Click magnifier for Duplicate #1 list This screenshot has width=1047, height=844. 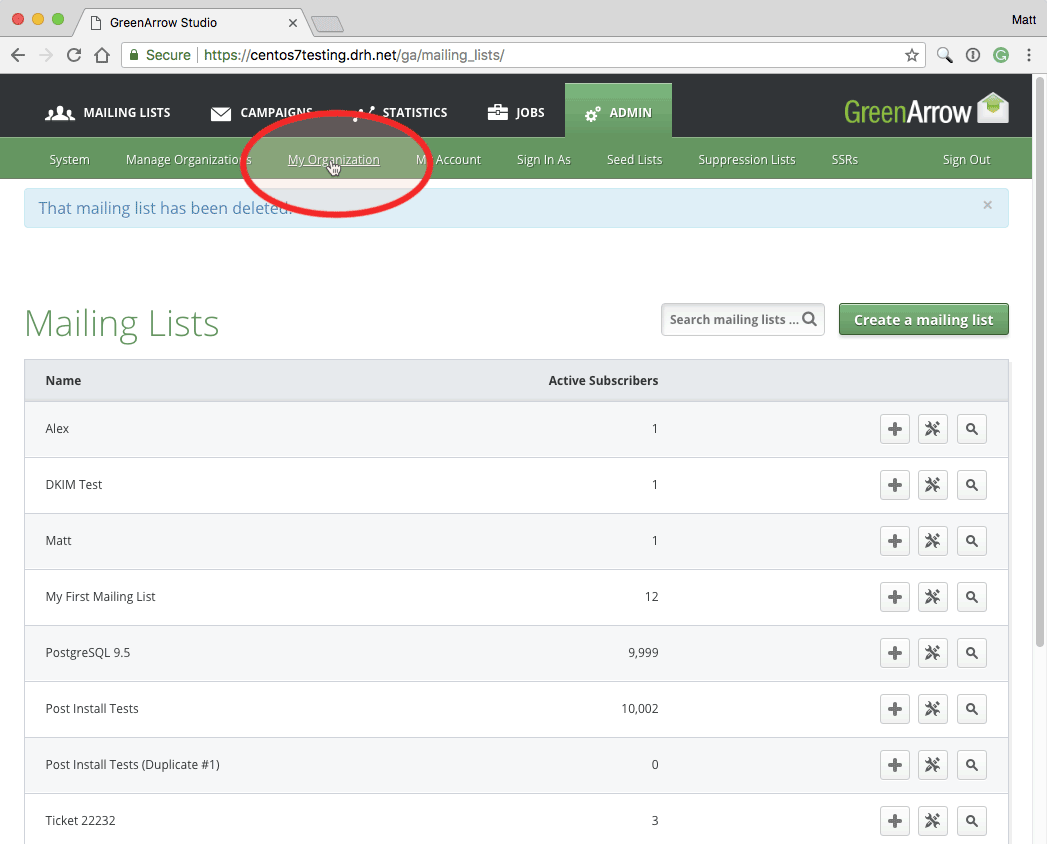pos(972,765)
